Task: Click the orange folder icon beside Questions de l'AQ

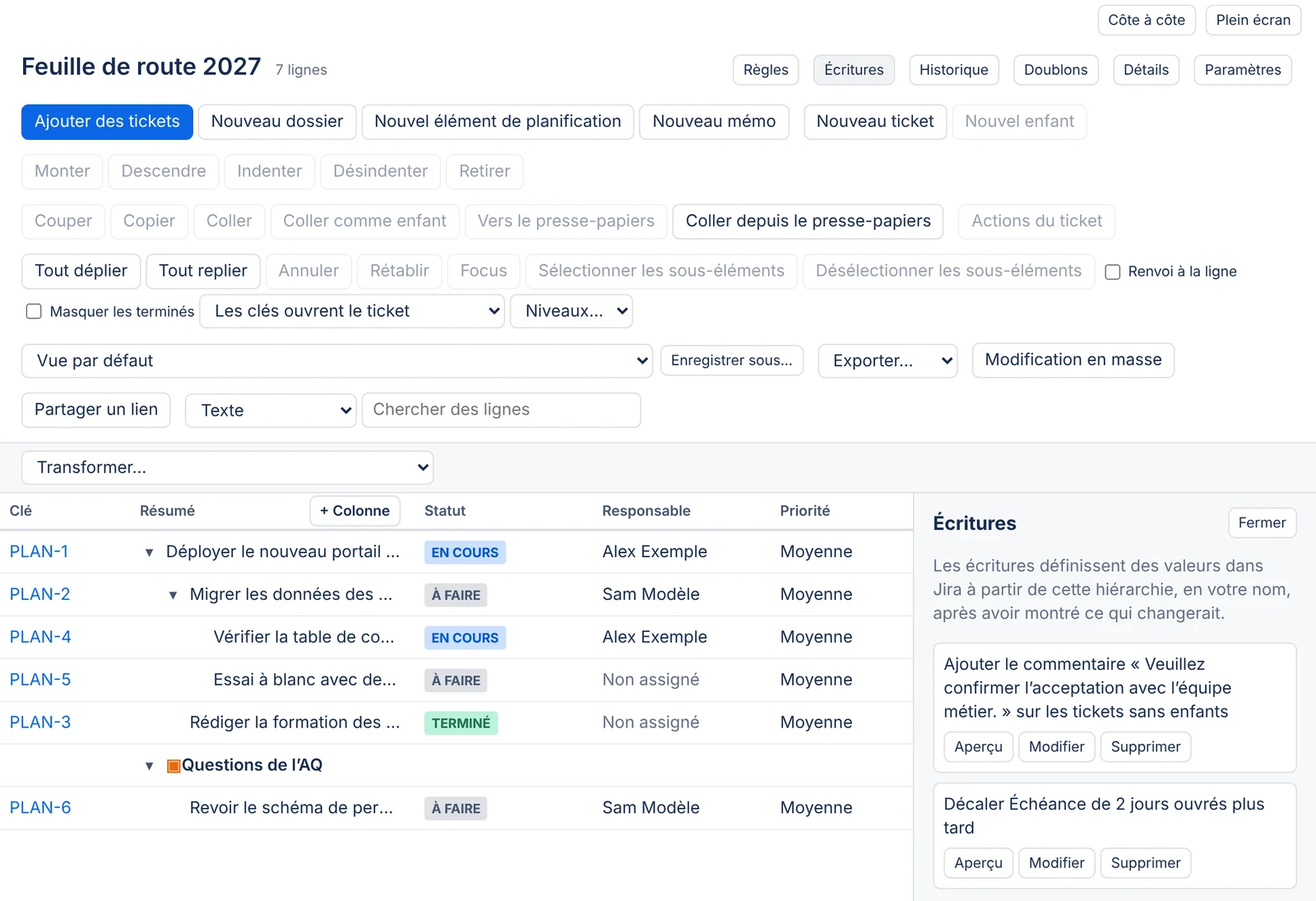Action: tap(174, 766)
